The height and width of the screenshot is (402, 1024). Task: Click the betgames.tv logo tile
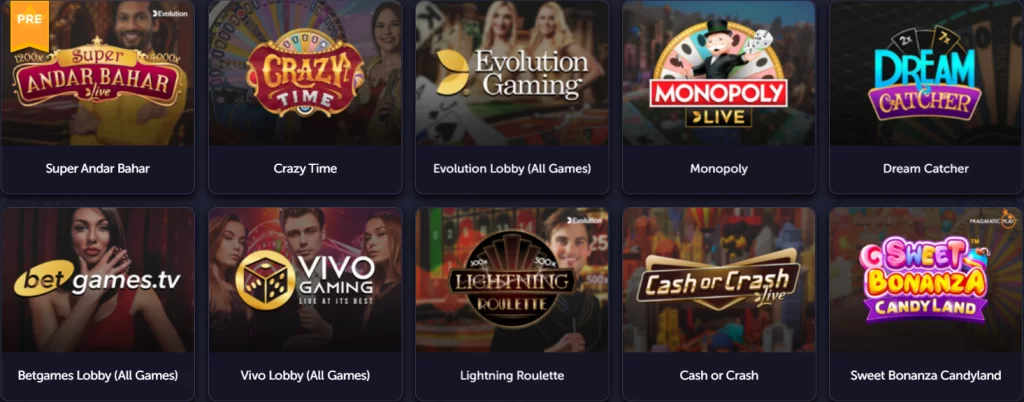(x=98, y=280)
